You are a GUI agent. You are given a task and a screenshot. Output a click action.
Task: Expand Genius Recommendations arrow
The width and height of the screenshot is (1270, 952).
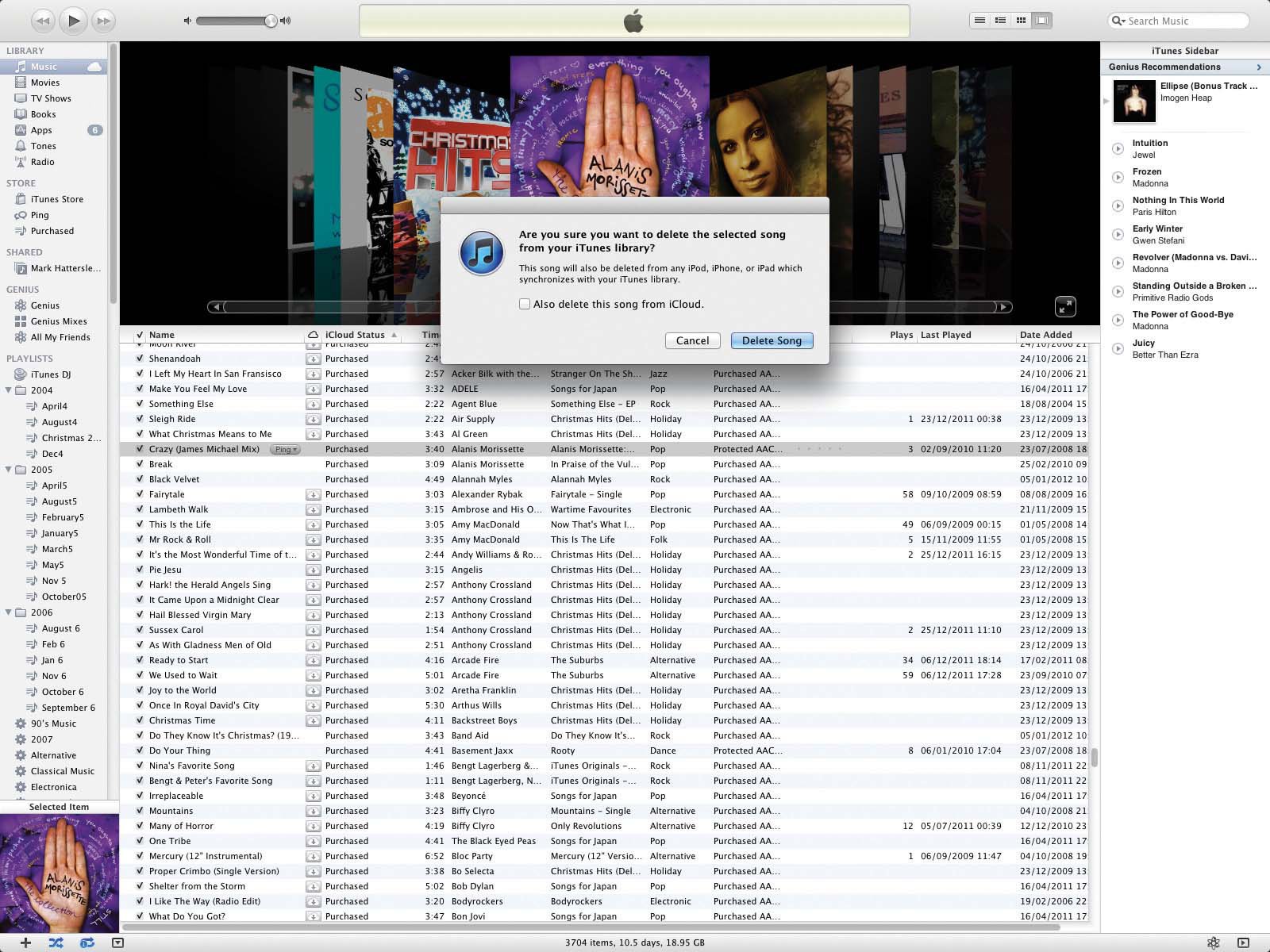click(1259, 67)
